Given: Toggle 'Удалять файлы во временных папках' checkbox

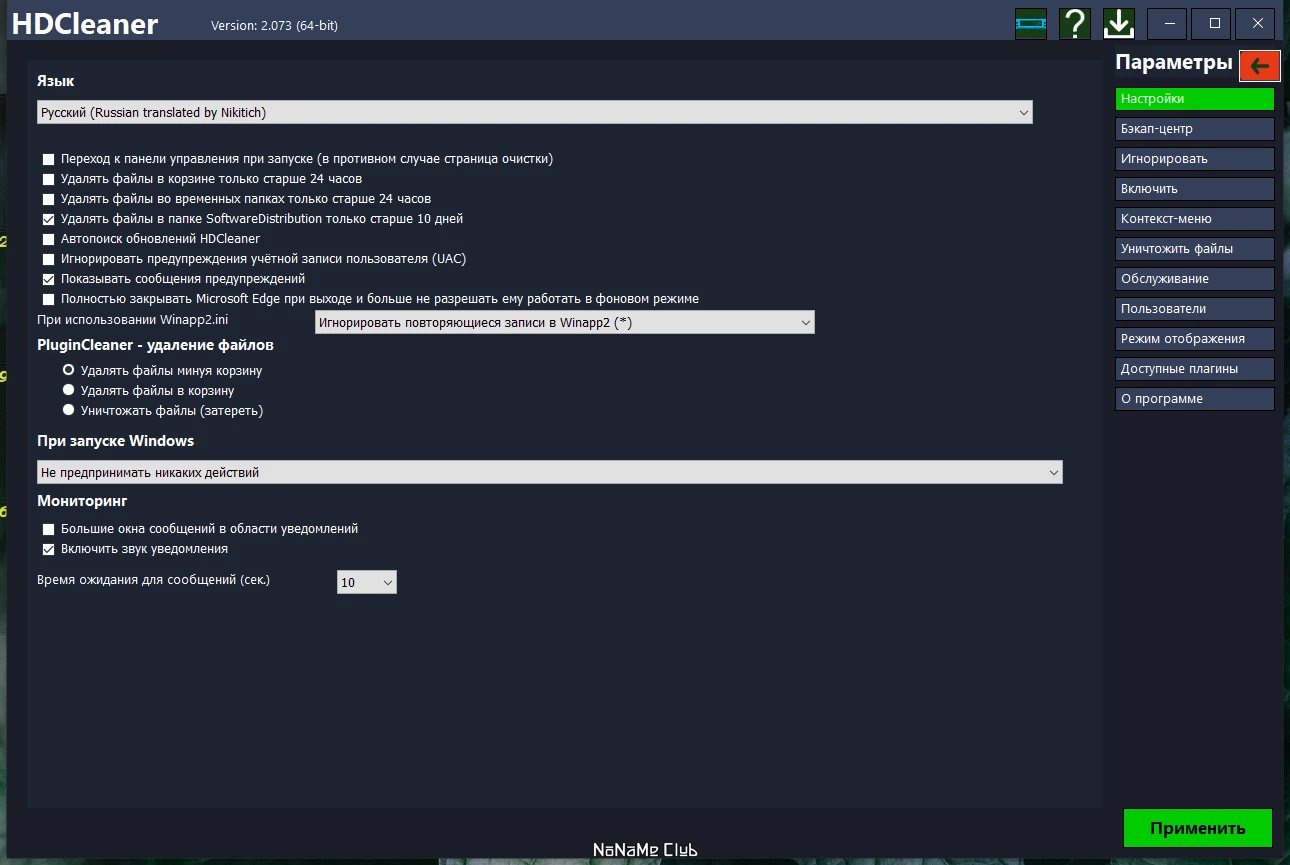Looking at the screenshot, I should [x=49, y=199].
